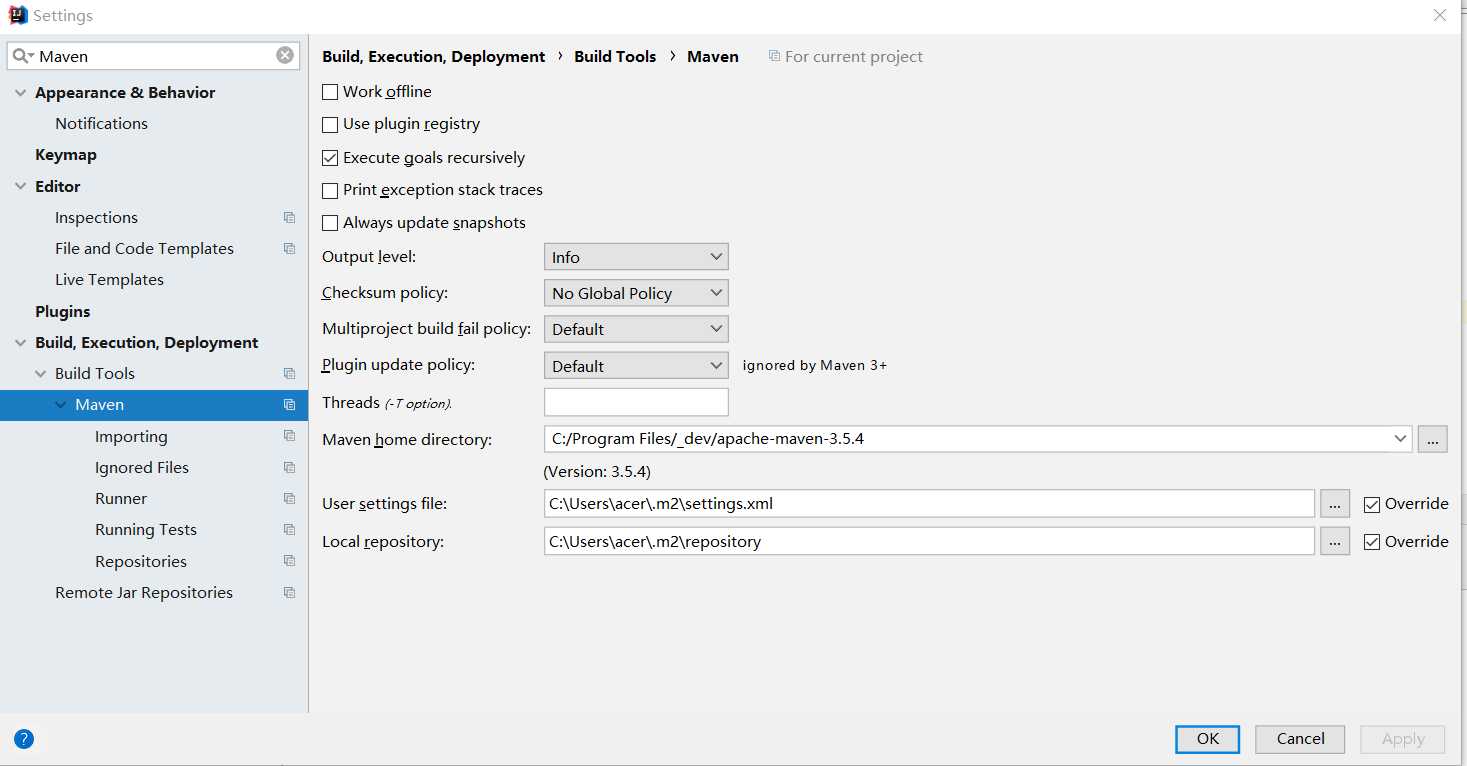Click the User settings file path field

pos(929,503)
